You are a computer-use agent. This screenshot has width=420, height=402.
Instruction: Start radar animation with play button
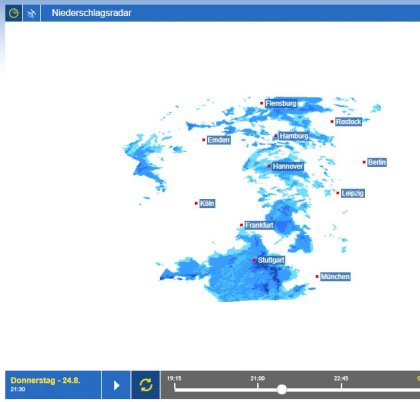point(116,385)
